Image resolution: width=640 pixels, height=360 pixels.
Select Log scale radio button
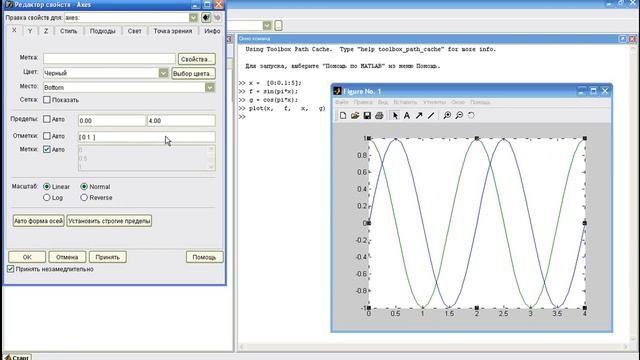tap(47, 198)
